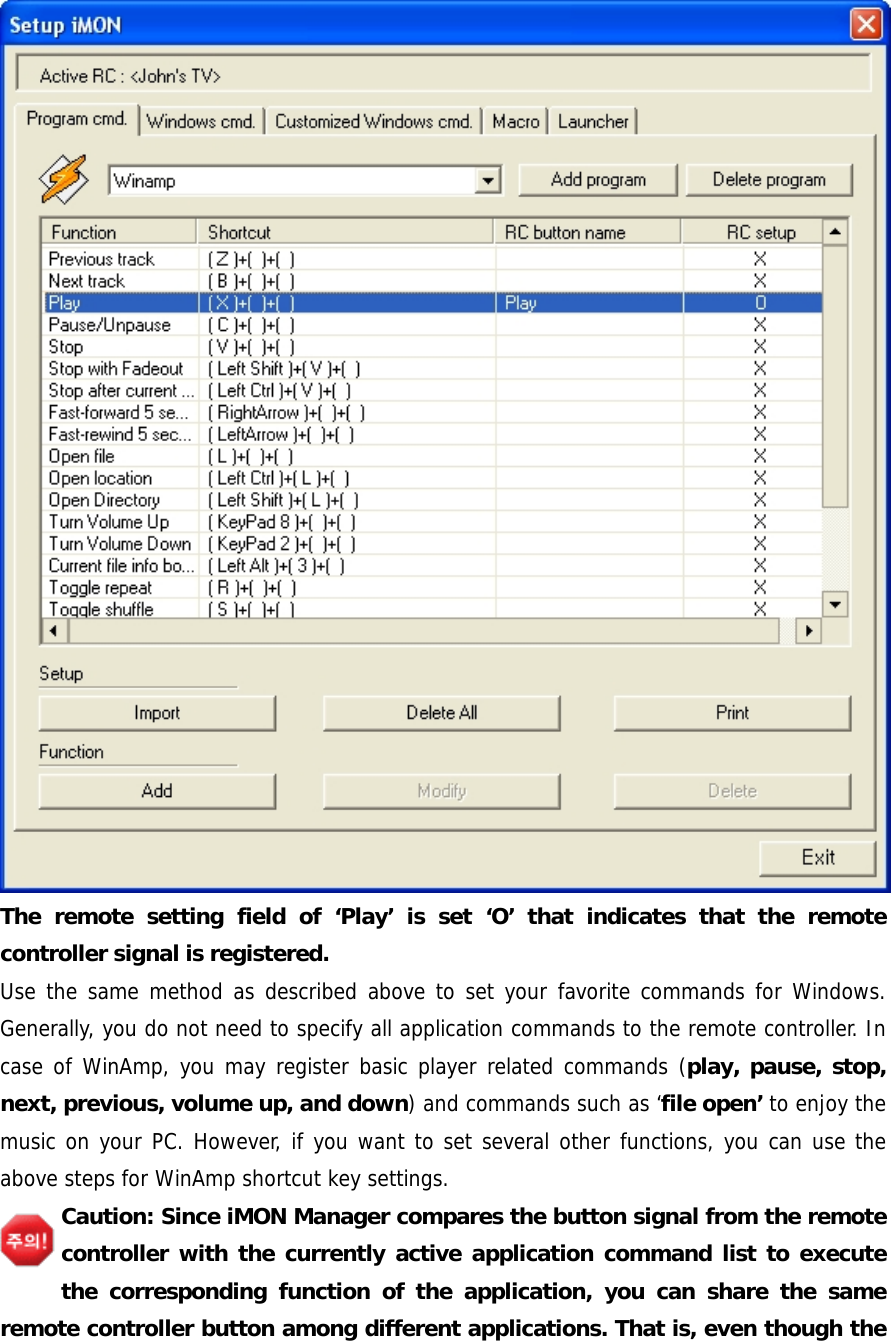Click the list scrollbar up arrow
Image resolution: width=891 pixels, height=1341 pixels.
[833, 230]
